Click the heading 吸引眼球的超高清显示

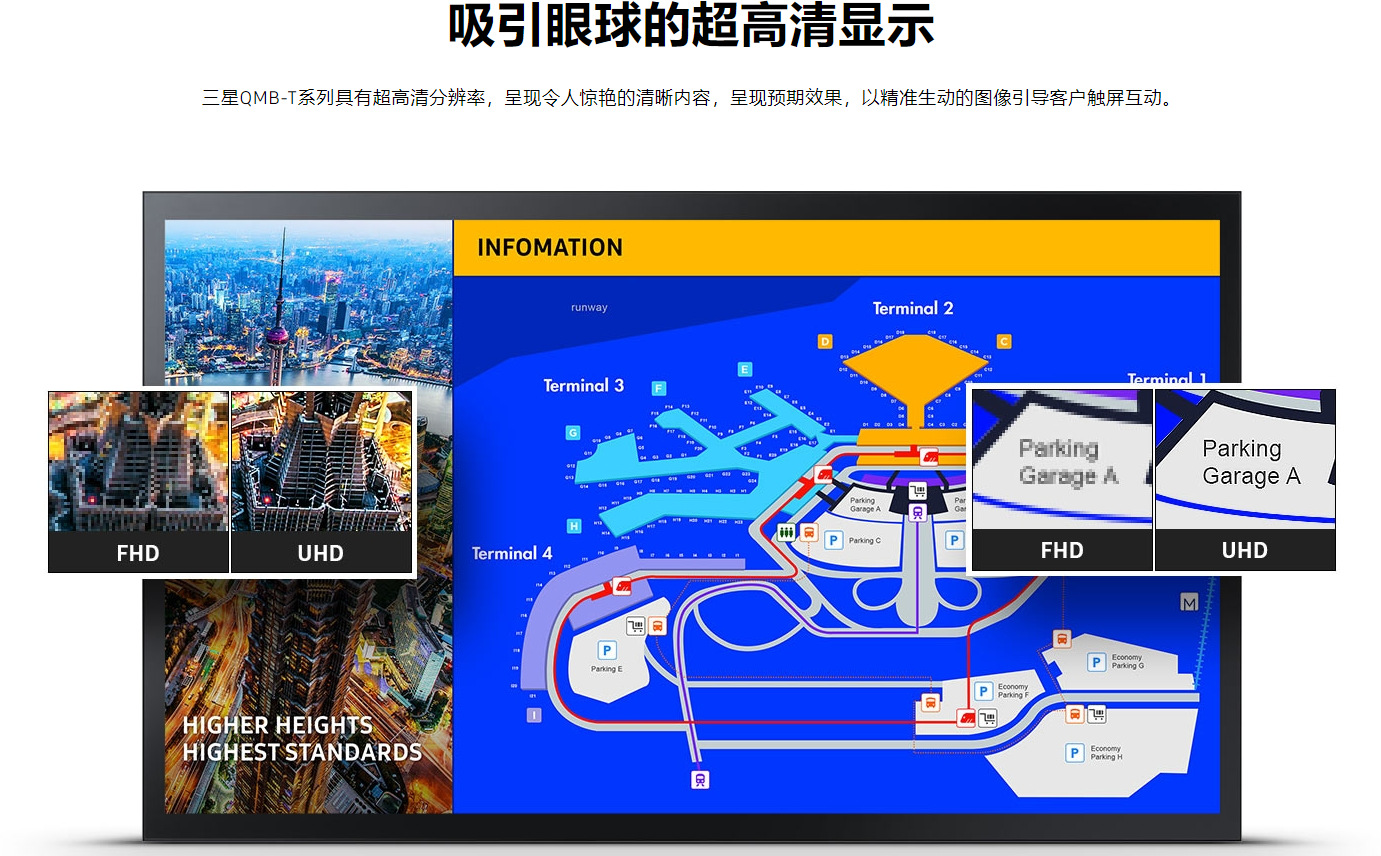tap(691, 26)
